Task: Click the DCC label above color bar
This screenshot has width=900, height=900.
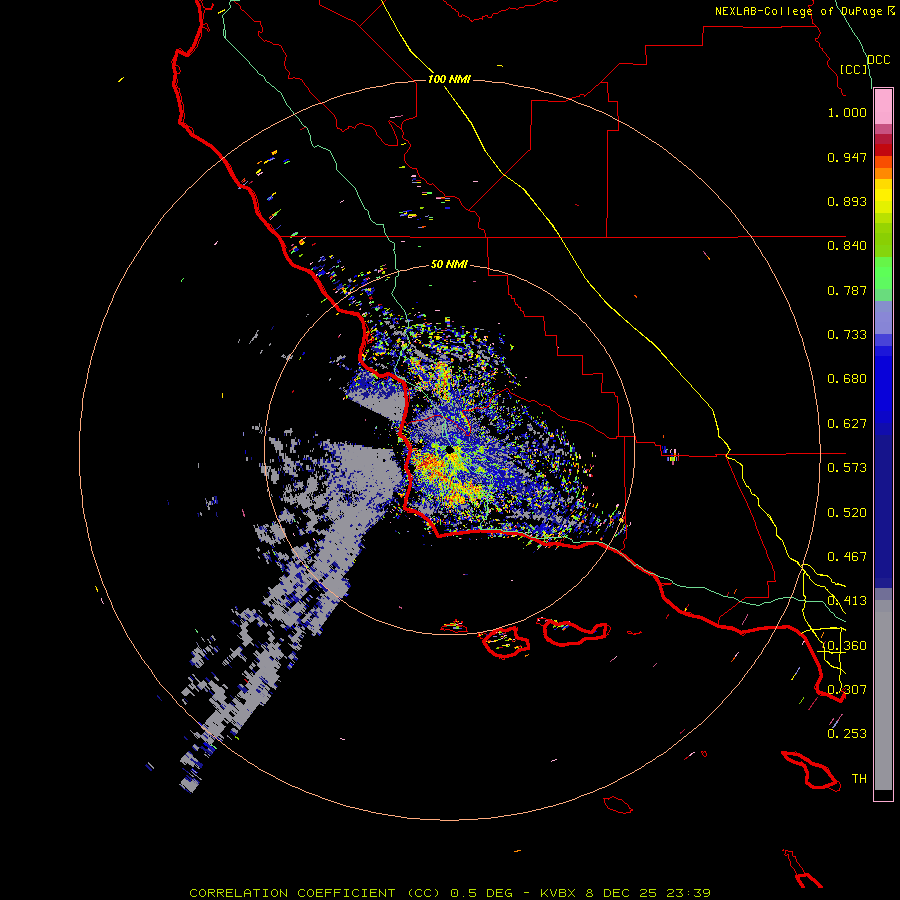Action: 879,60
